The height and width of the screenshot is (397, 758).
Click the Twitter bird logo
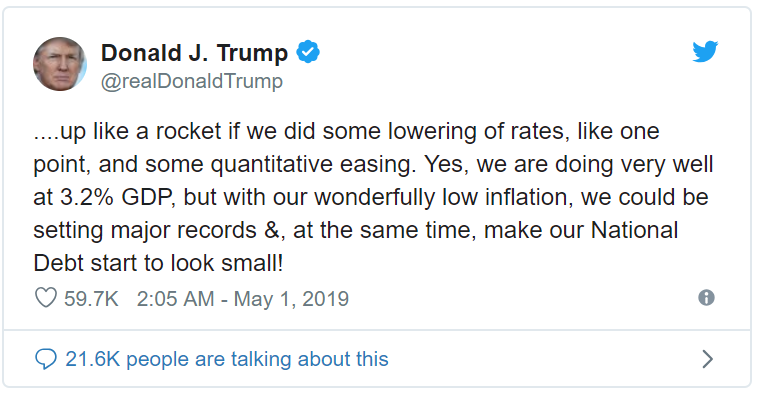coord(705,52)
